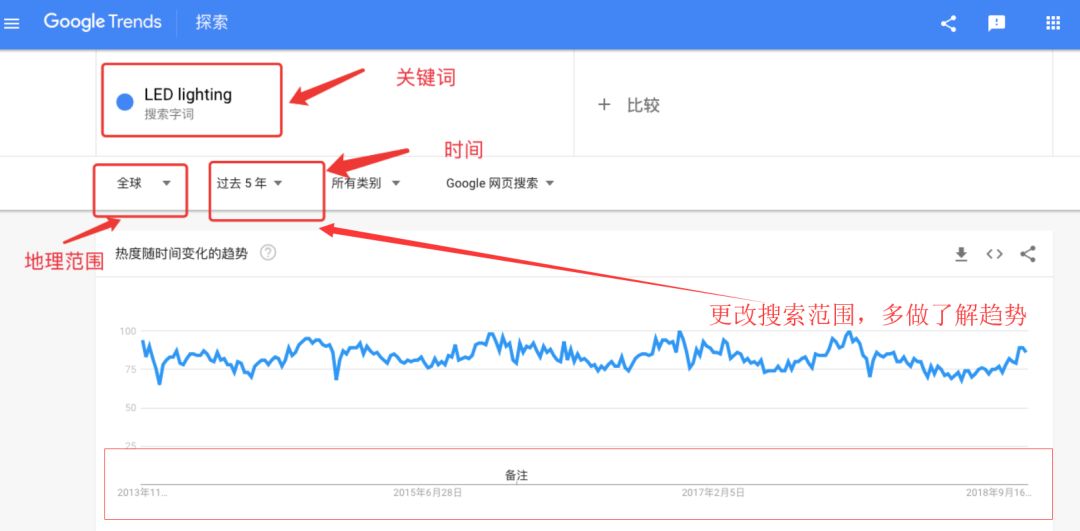Open the send feedback icon

[996, 23]
